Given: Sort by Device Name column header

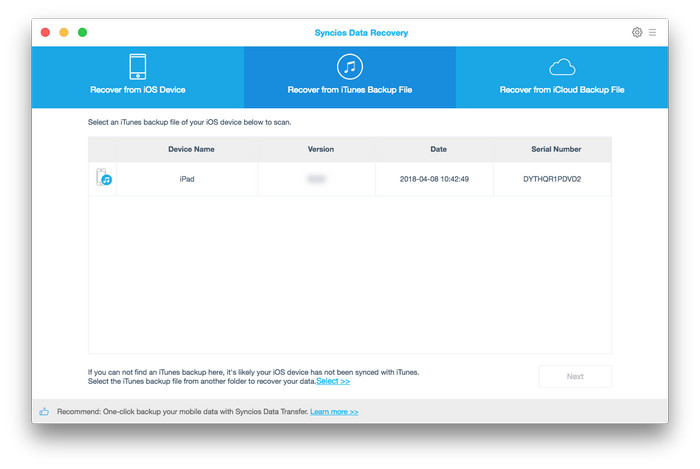Looking at the screenshot, I should tap(191, 149).
